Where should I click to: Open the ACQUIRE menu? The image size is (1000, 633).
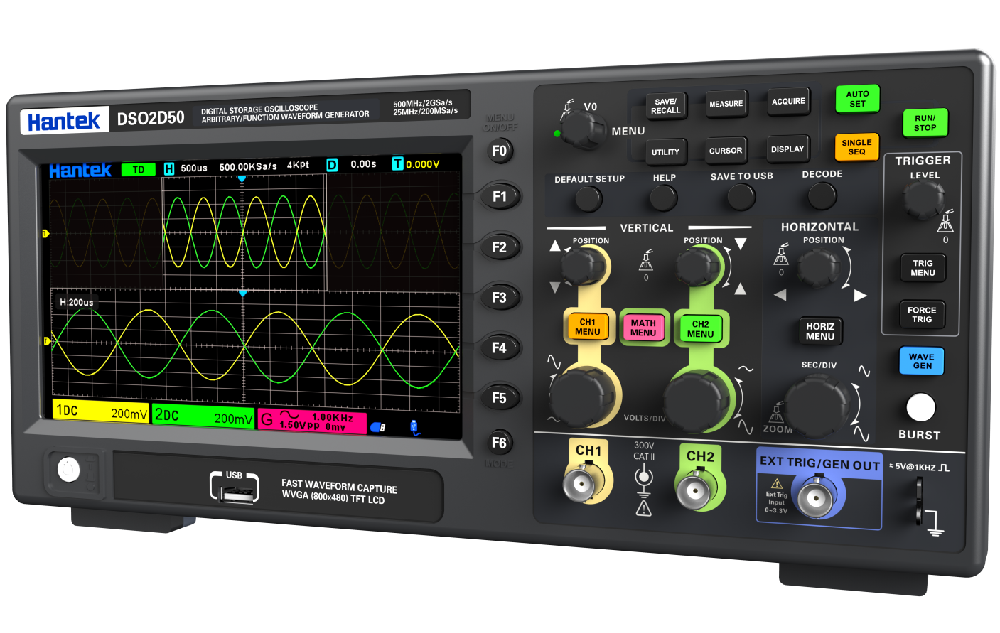coord(788,101)
